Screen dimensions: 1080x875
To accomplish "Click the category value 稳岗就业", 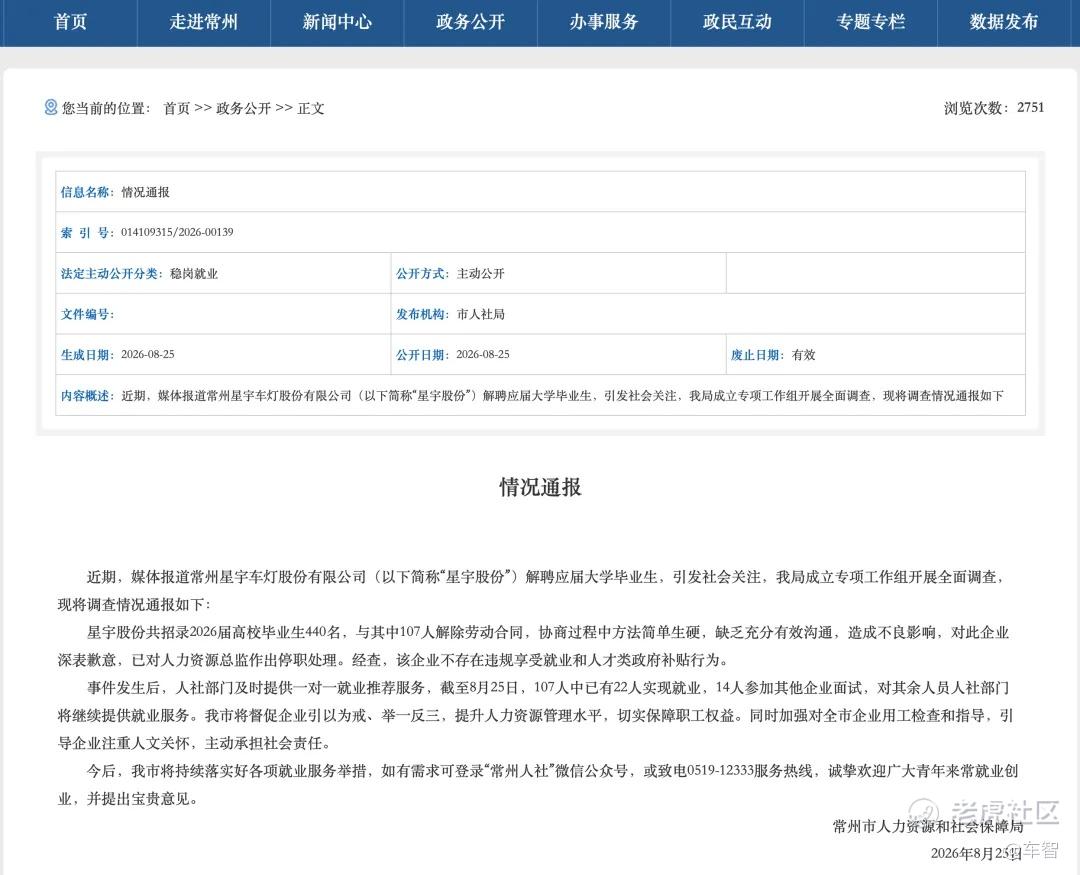I will (x=194, y=274).
